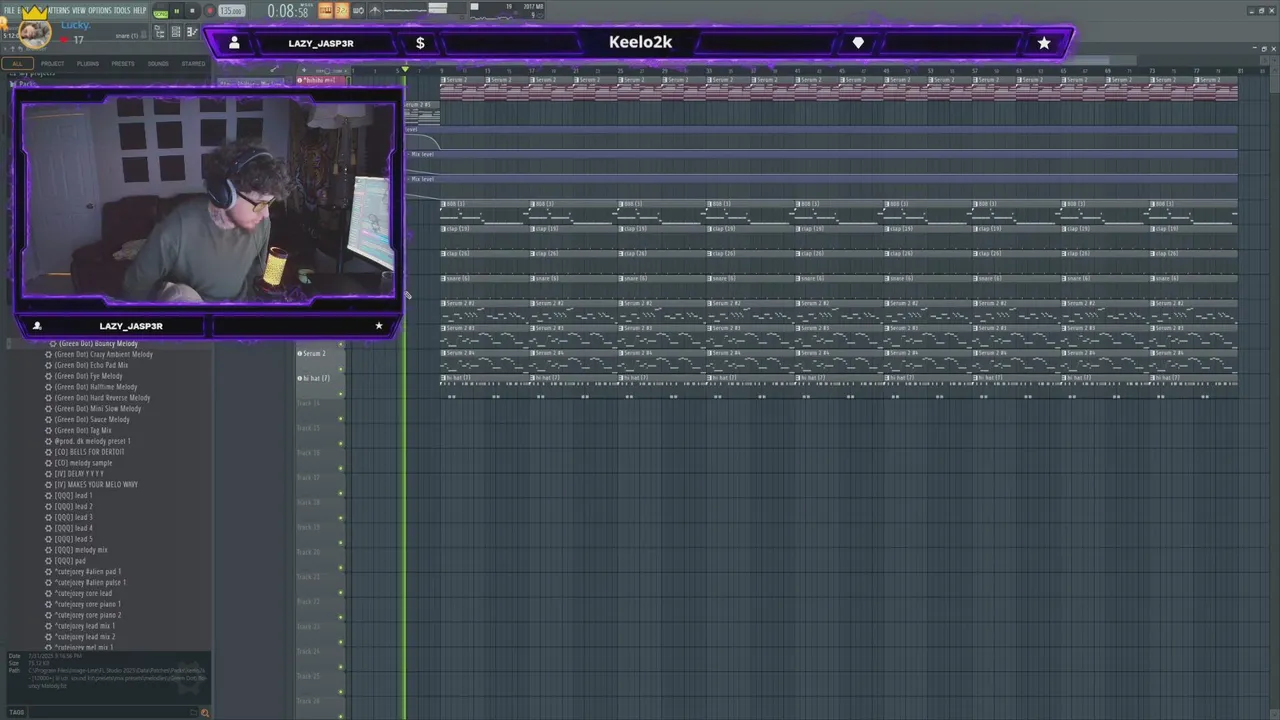Click the plus icon in playlist header

point(304,70)
